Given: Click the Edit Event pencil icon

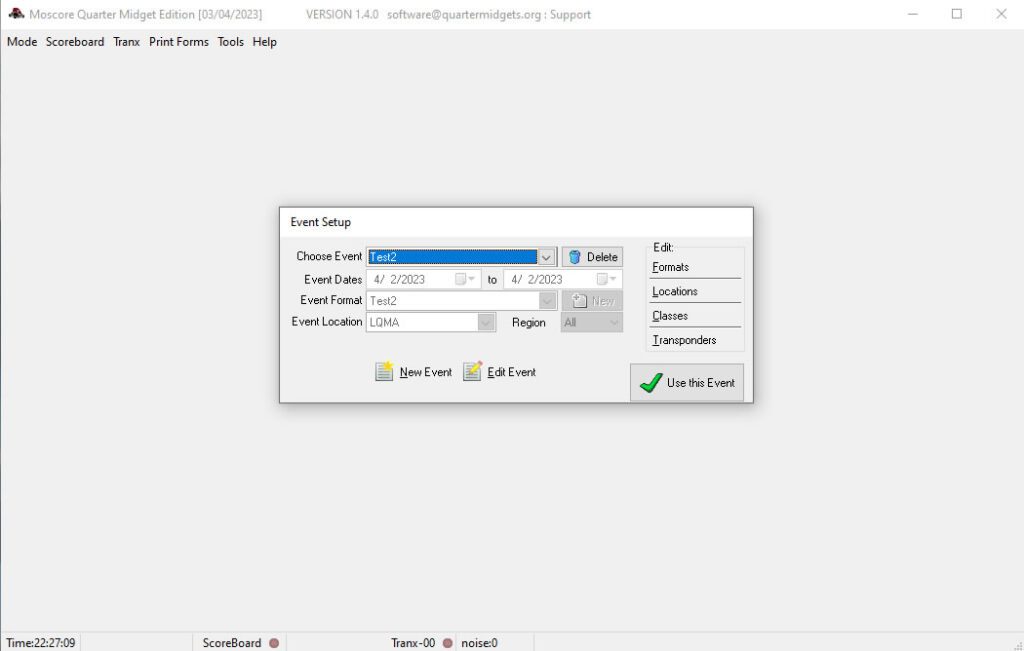Looking at the screenshot, I should tap(473, 372).
